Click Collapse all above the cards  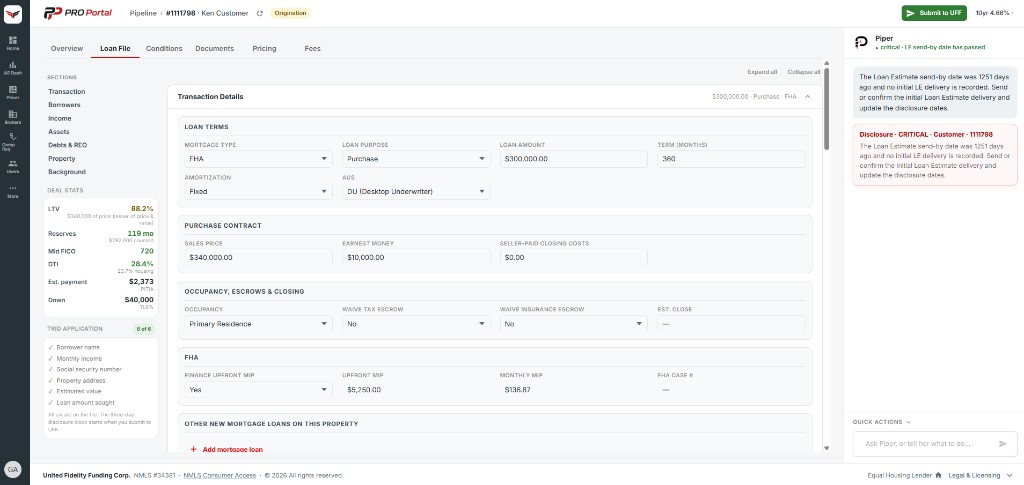point(804,72)
